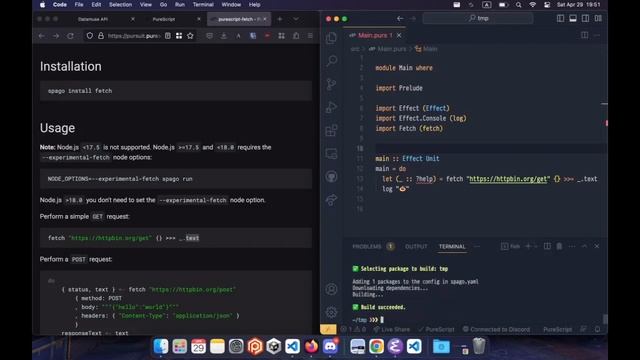640x360 pixels.
Task: Open tracking protection shield icon
Action: pos(89,36)
